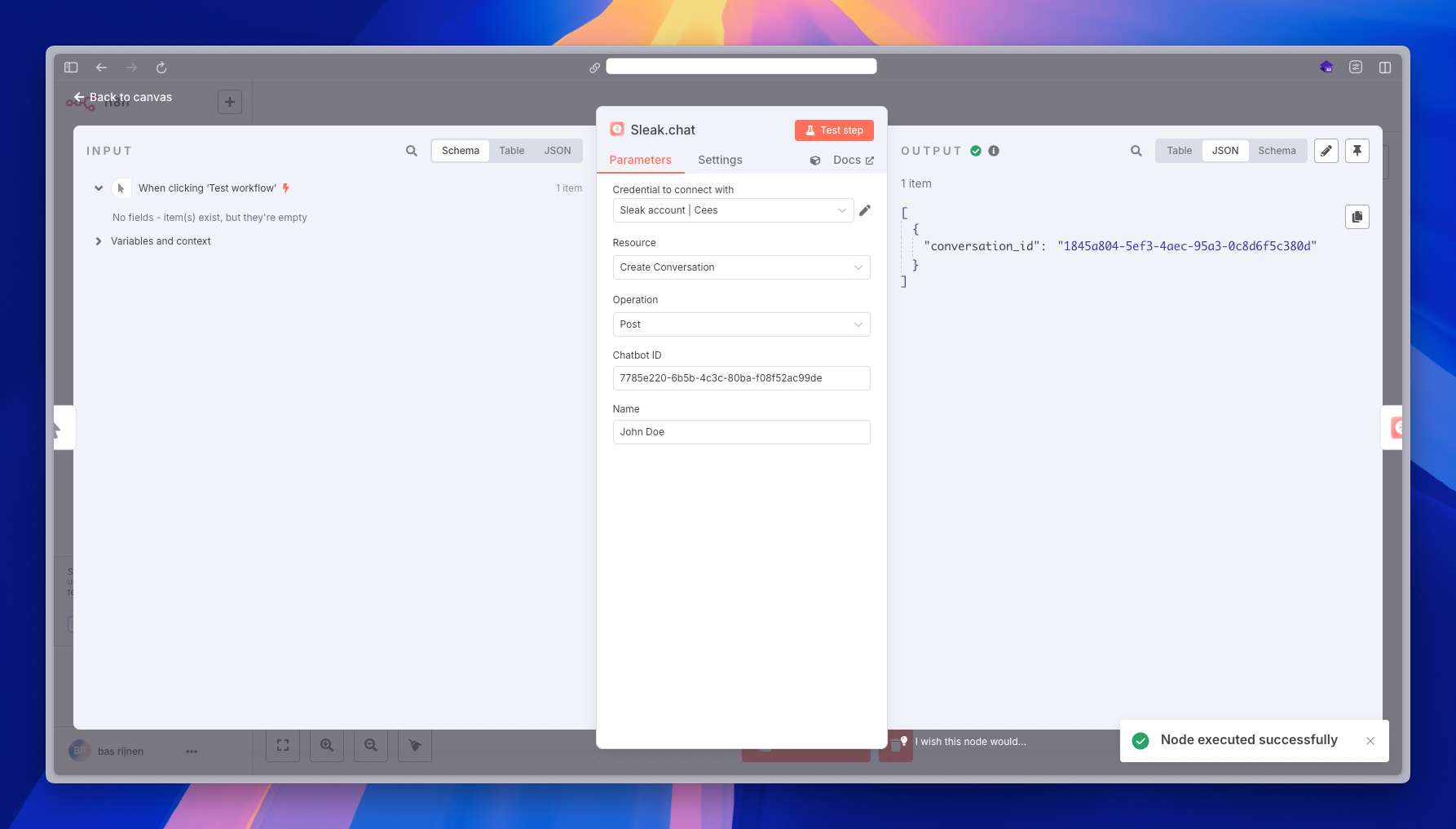The width and height of the screenshot is (1456, 829).
Task: Open the purple browser extension icon
Action: (1326, 68)
